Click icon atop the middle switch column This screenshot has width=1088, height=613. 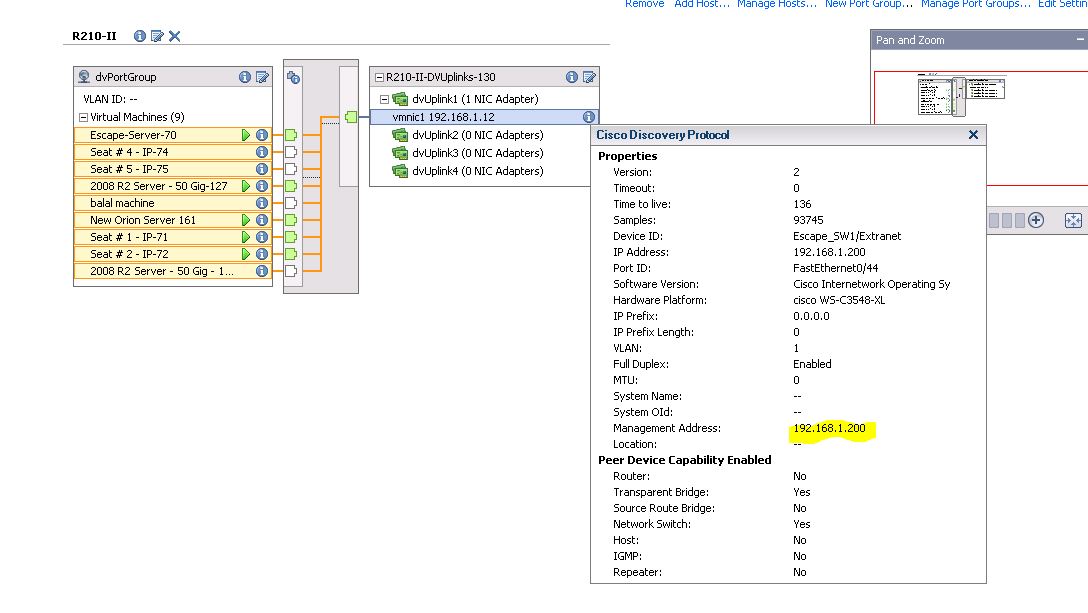(x=294, y=77)
